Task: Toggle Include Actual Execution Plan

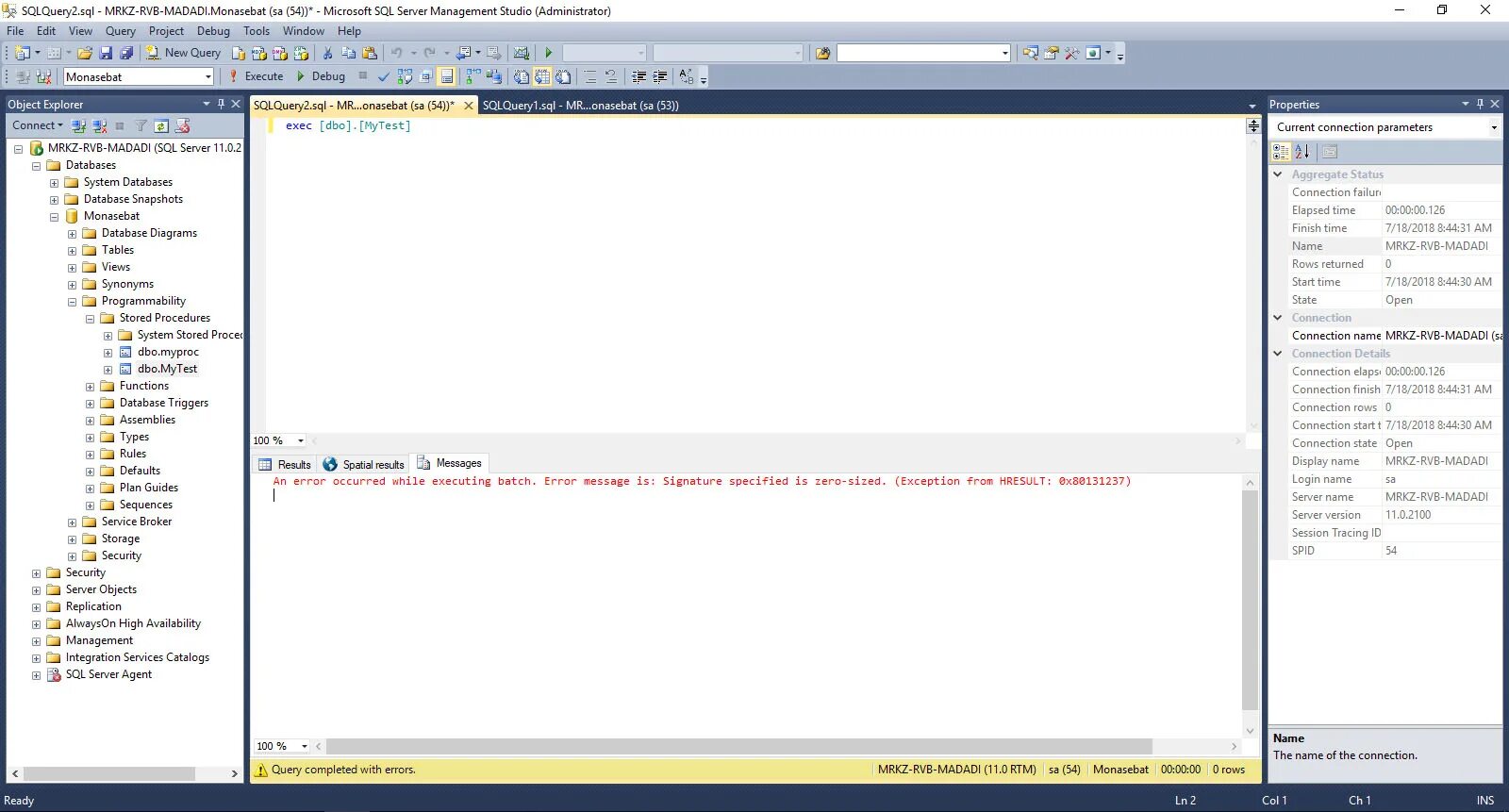Action: click(x=473, y=76)
